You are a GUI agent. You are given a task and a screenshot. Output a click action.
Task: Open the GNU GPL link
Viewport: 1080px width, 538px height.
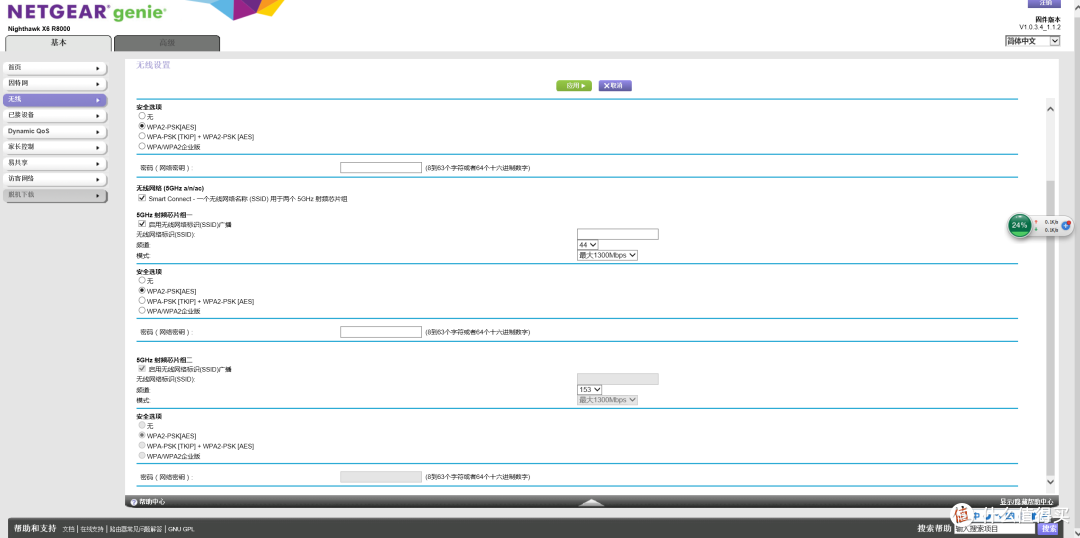tap(181, 529)
